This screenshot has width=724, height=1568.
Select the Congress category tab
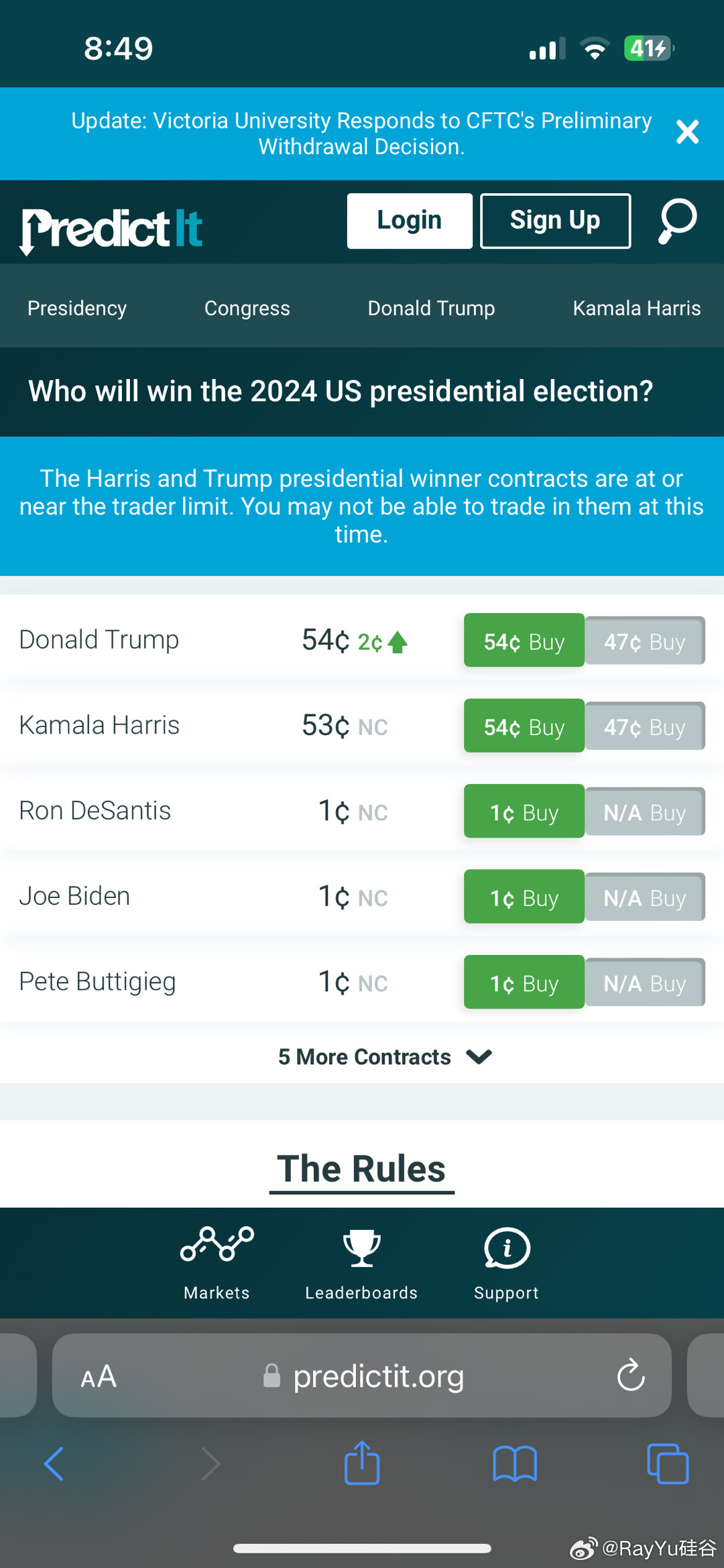[247, 308]
